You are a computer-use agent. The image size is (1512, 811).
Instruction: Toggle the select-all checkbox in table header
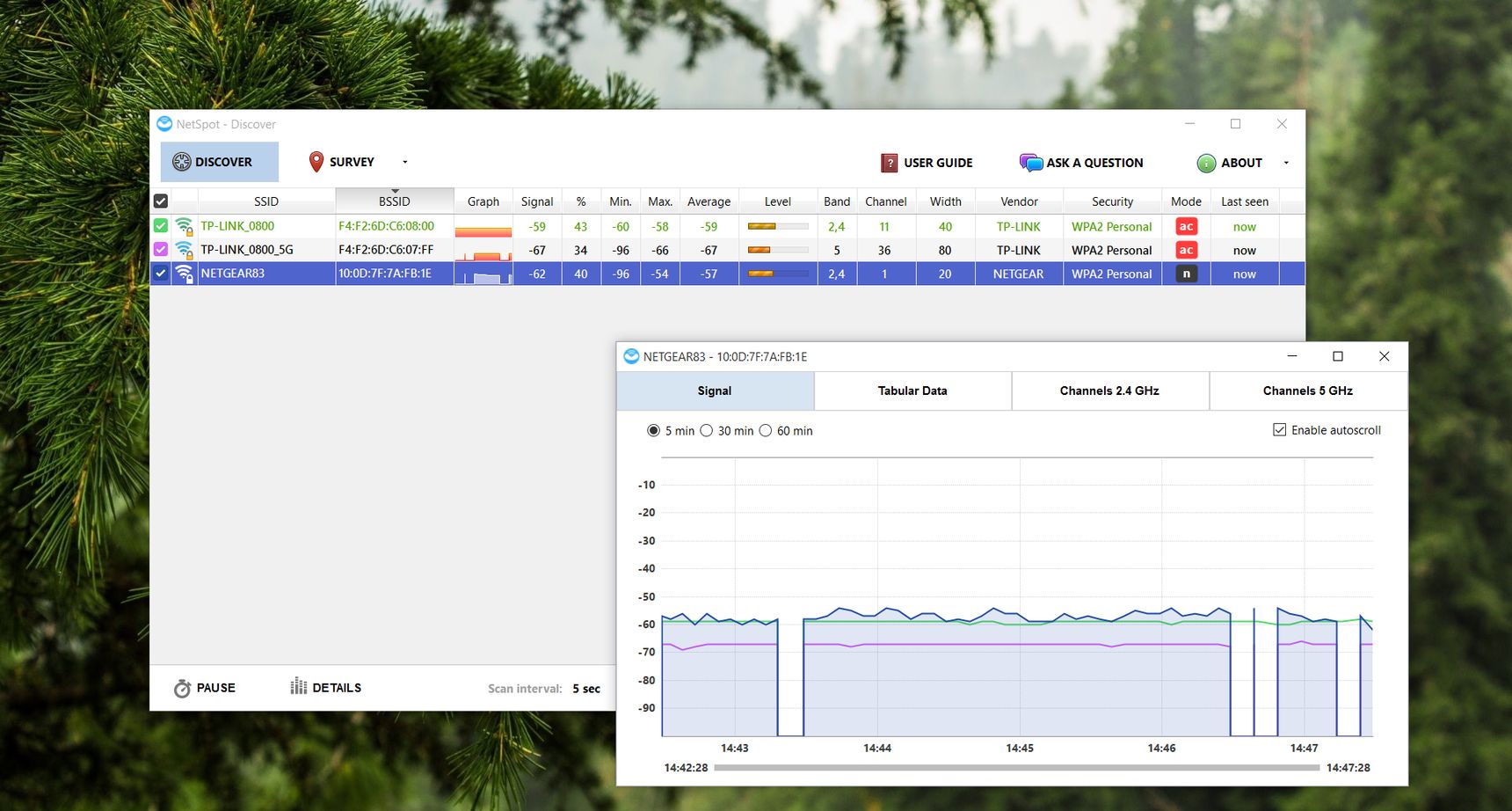[x=161, y=201]
